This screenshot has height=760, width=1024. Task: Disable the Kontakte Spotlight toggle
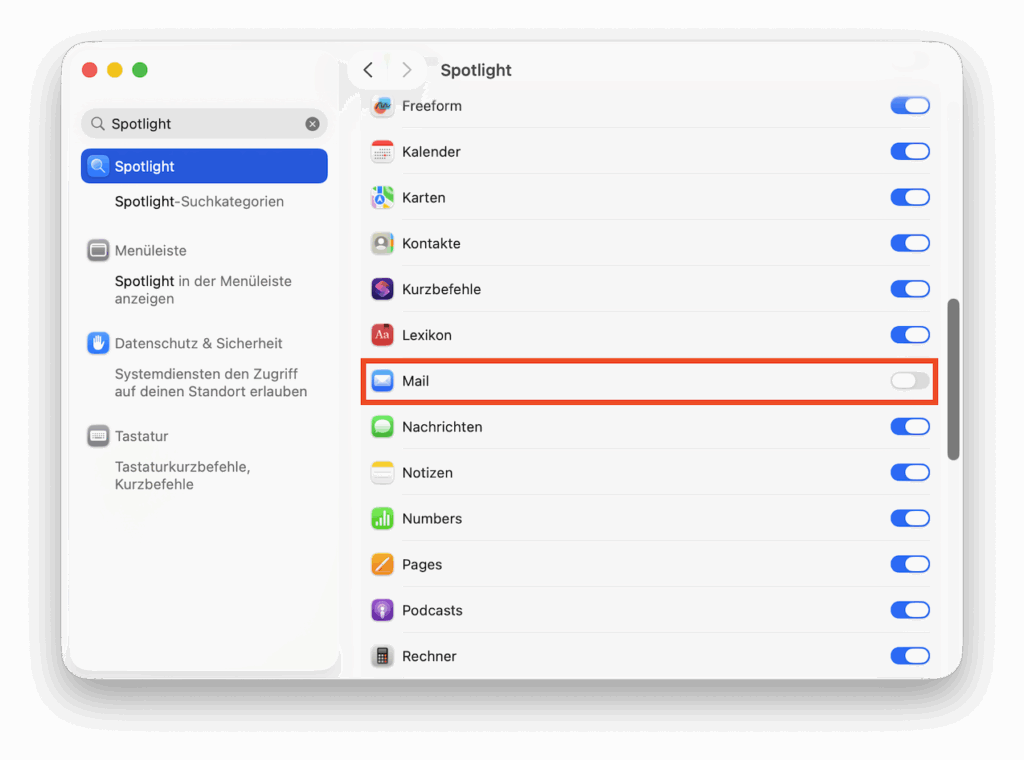coord(908,243)
